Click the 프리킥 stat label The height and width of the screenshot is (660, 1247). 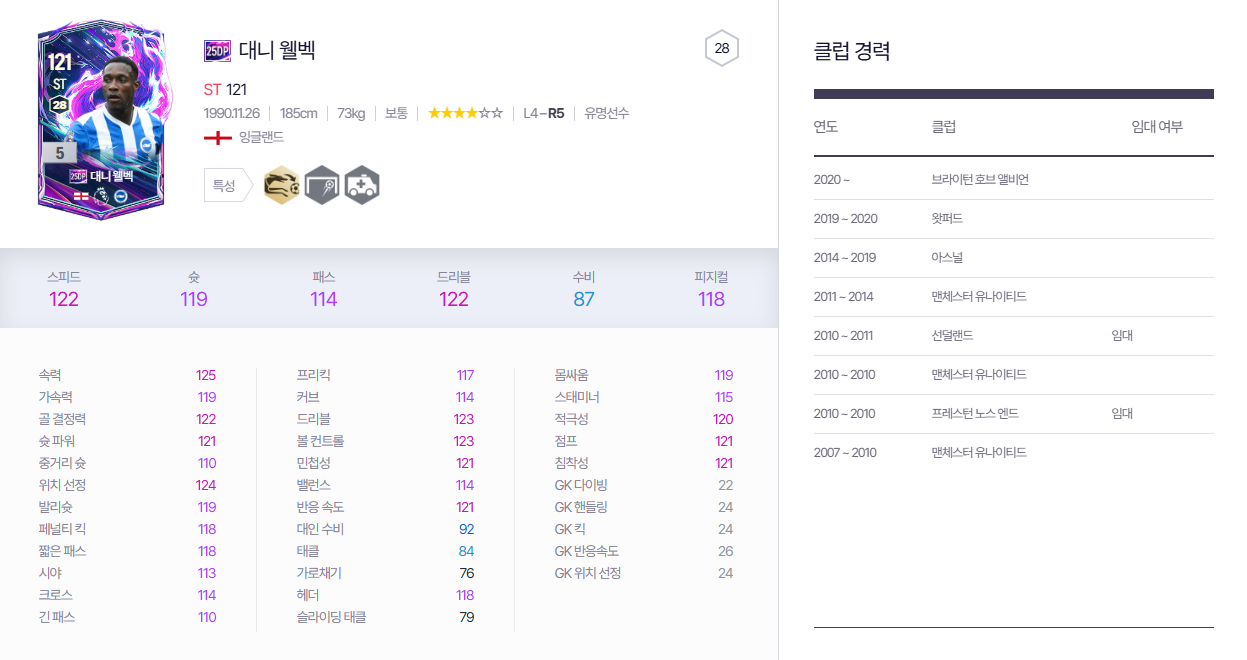click(x=315, y=375)
